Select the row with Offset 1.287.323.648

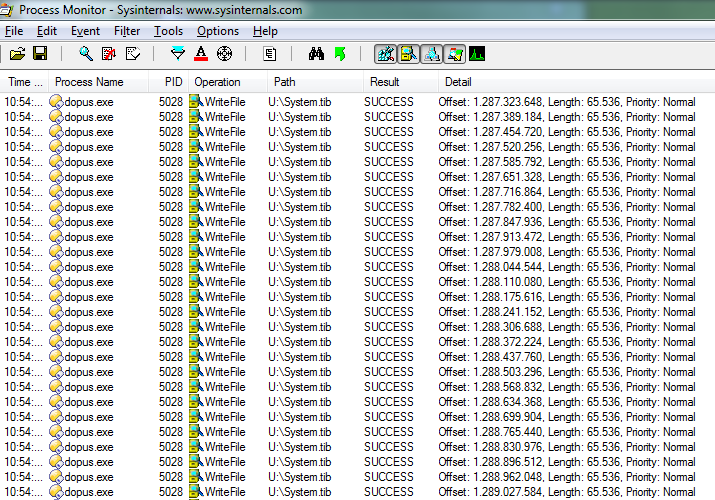coord(358,102)
